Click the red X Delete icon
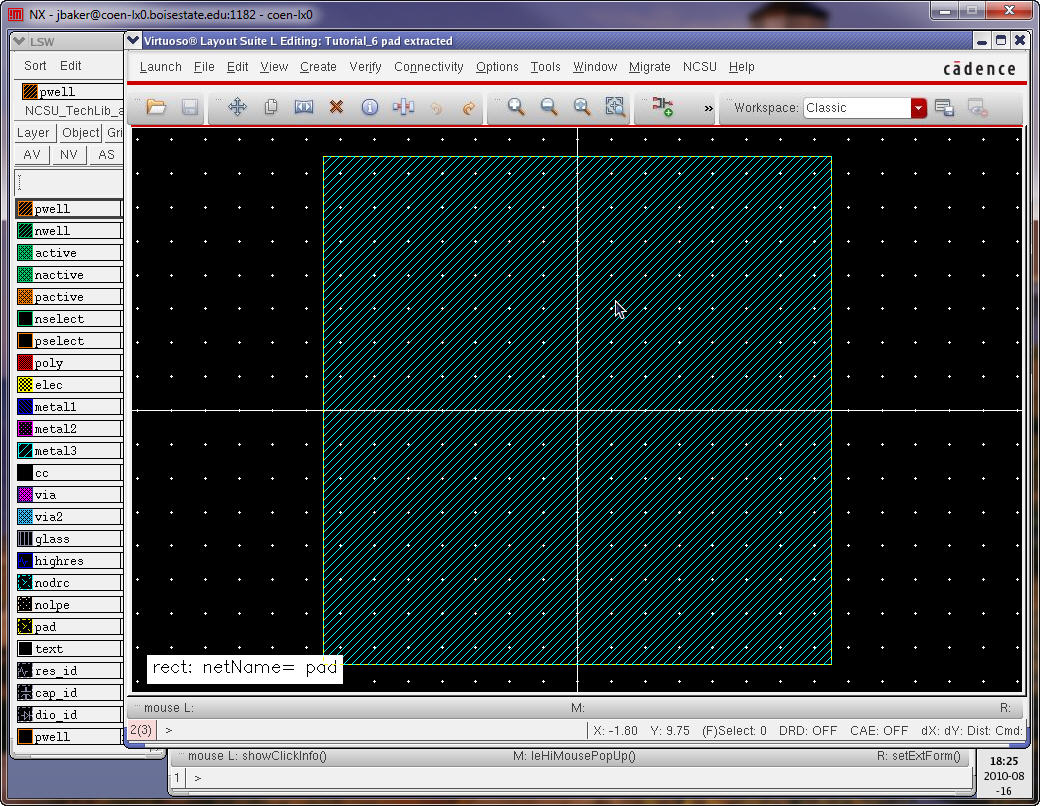Viewport: 1040px width, 806px height. pyautogui.click(x=336, y=107)
